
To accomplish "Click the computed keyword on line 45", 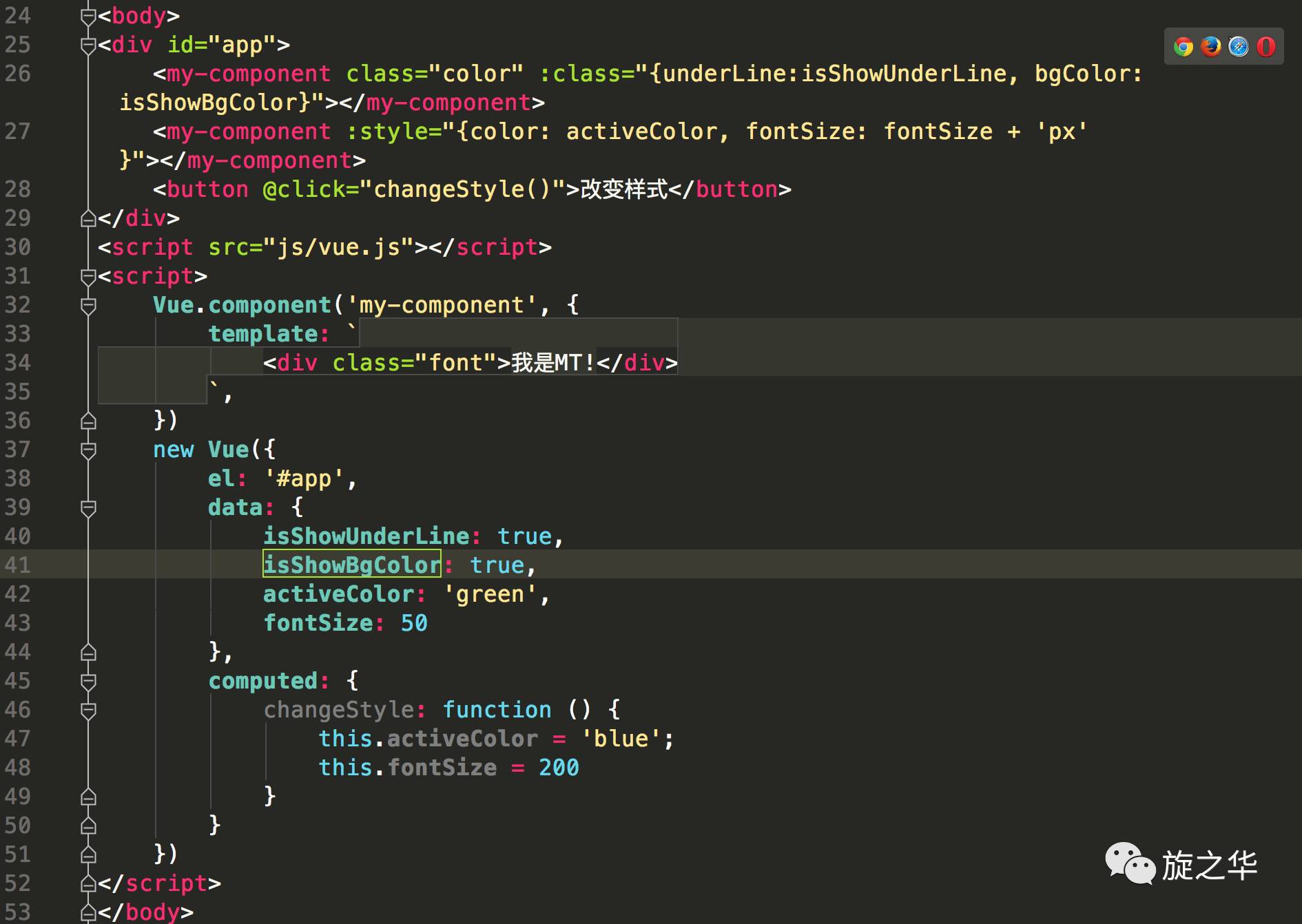I will coord(262,680).
